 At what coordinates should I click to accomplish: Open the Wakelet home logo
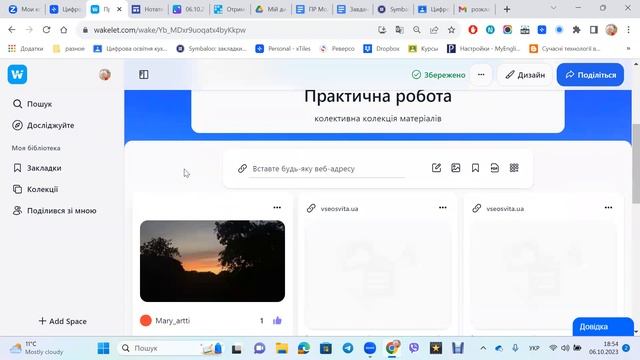pyautogui.click(x=17, y=74)
